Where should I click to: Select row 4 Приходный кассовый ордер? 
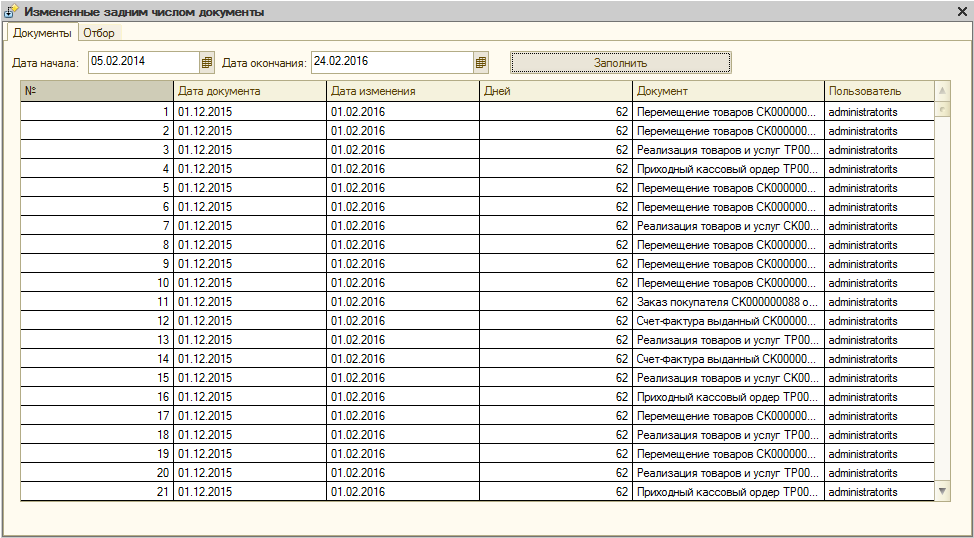pyautogui.click(x=728, y=169)
